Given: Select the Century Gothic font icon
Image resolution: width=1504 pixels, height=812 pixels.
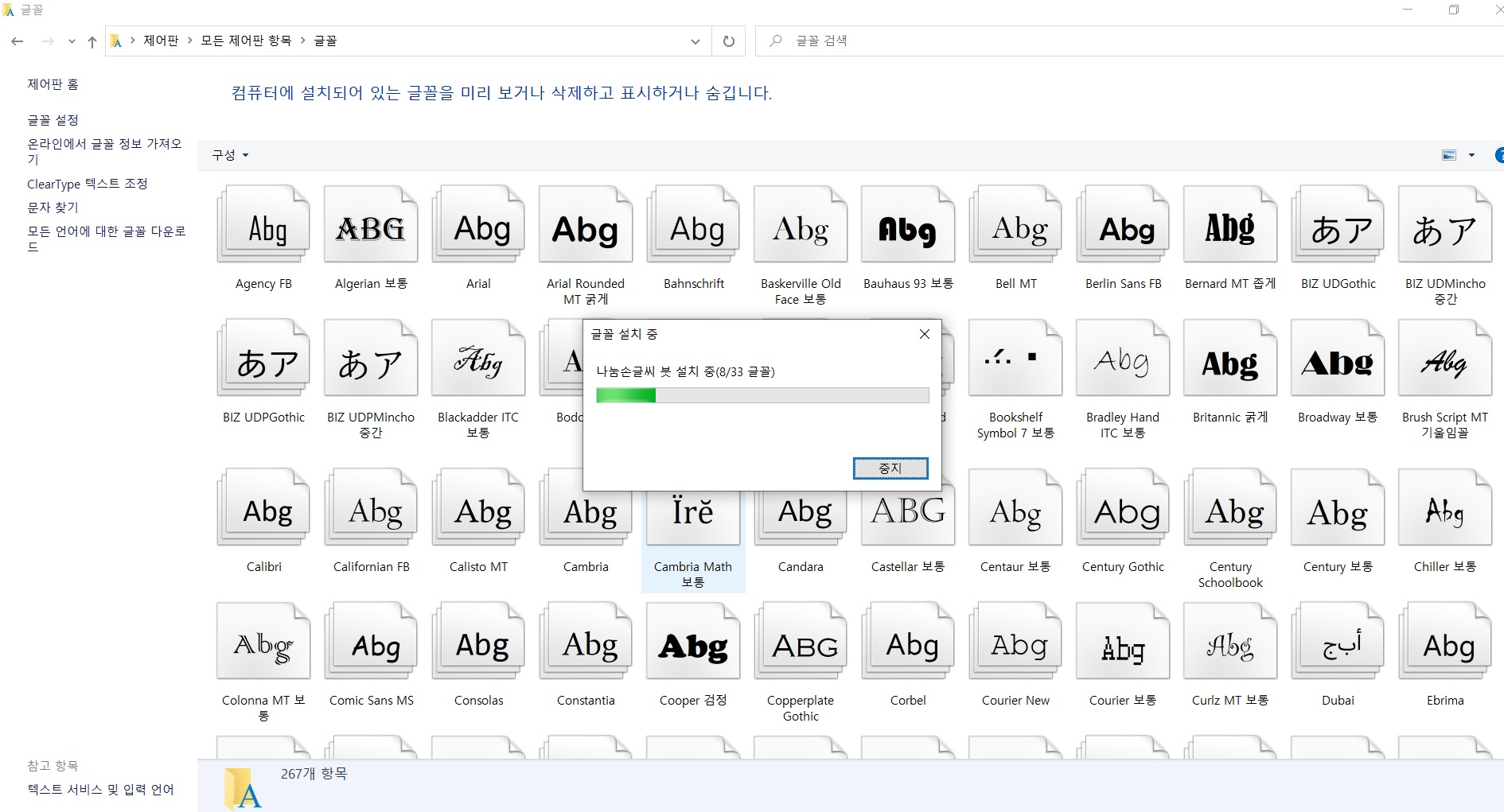Looking at the screenshot, I should [x=1123, y=507].
